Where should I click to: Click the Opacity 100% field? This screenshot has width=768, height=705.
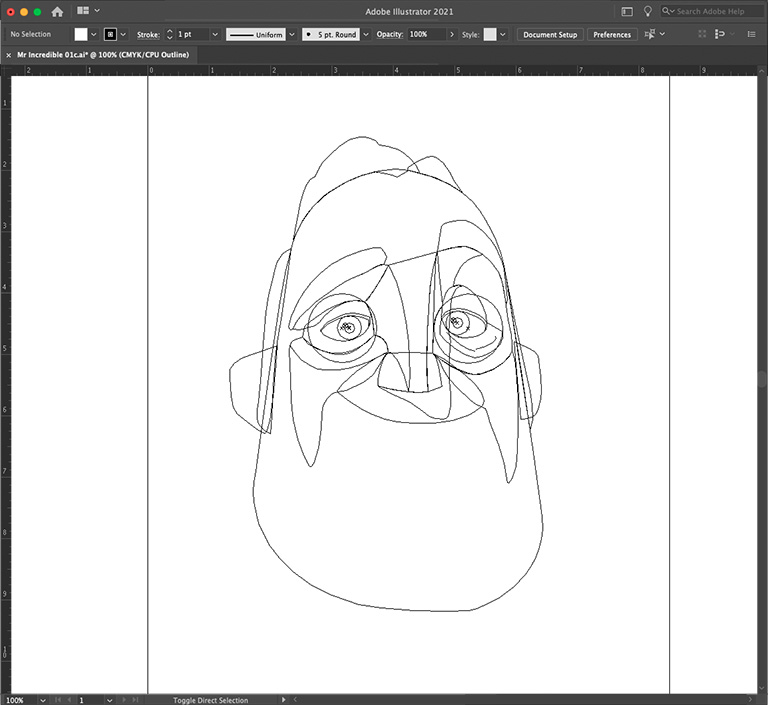coord(426,34)
